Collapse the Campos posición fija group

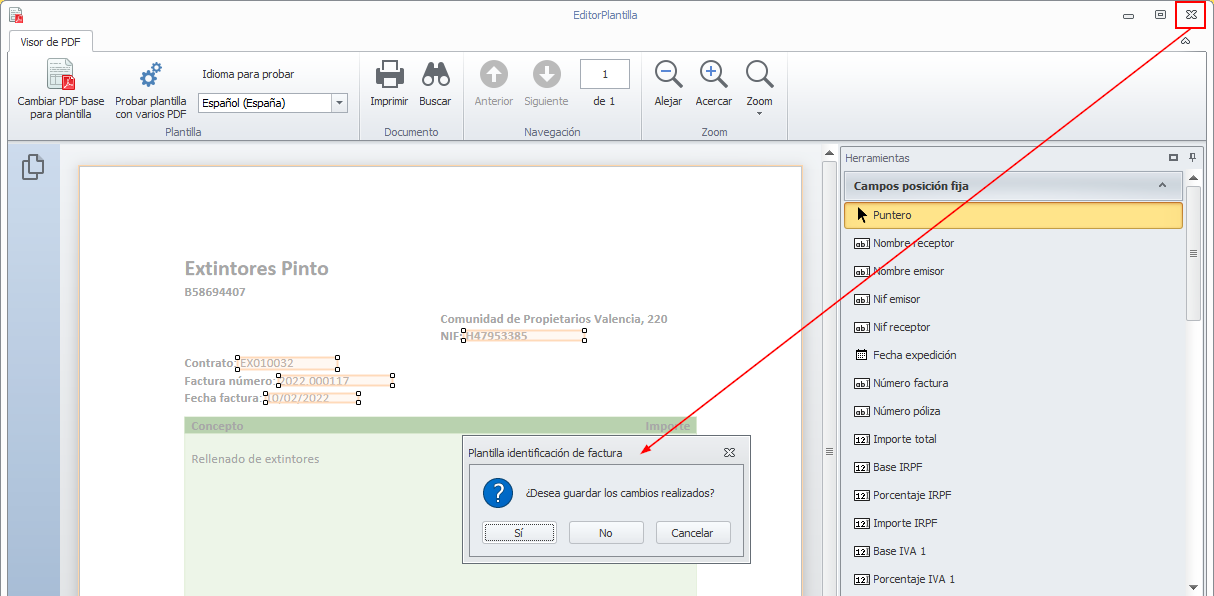(1162, 185)
